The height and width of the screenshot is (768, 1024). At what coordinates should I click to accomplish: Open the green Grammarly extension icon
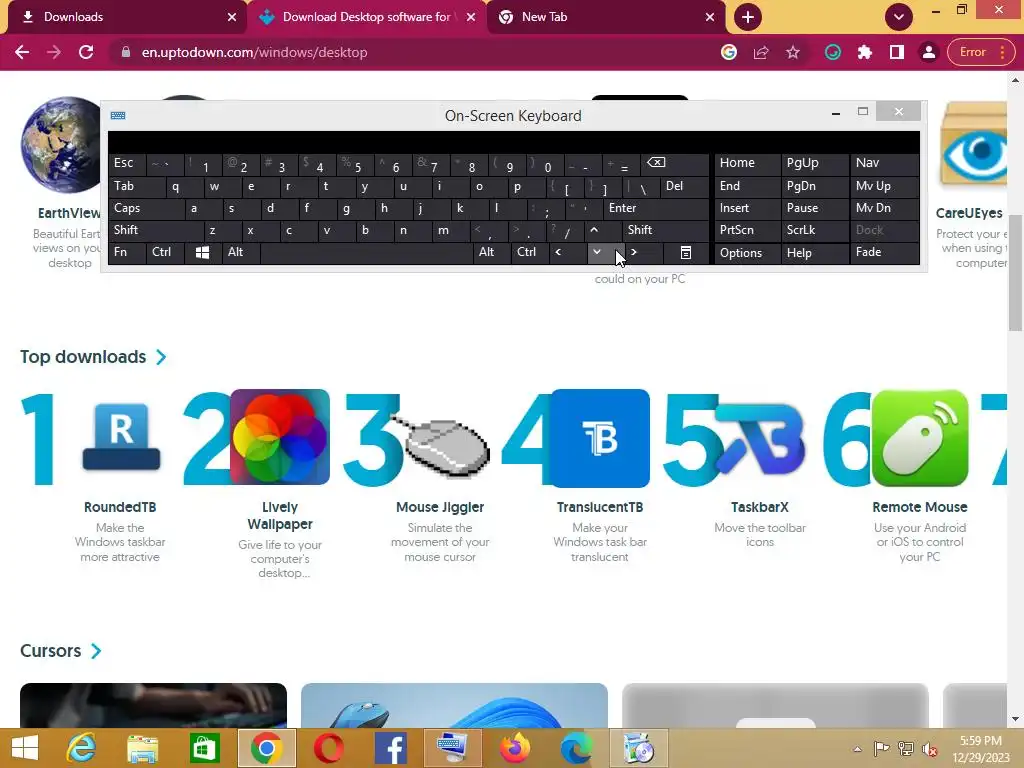point(833,52)
